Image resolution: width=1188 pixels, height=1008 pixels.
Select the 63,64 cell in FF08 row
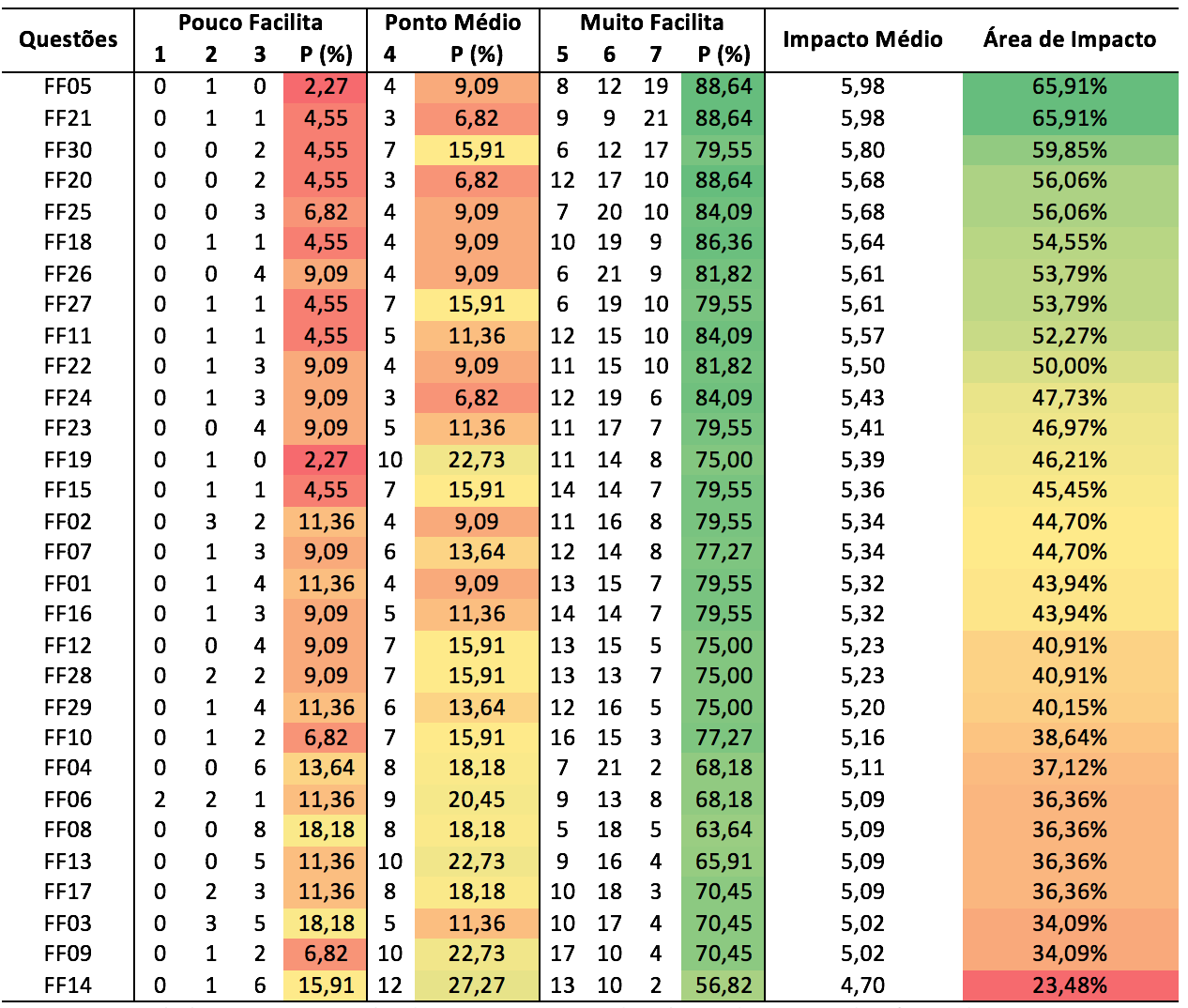(723, 830)
